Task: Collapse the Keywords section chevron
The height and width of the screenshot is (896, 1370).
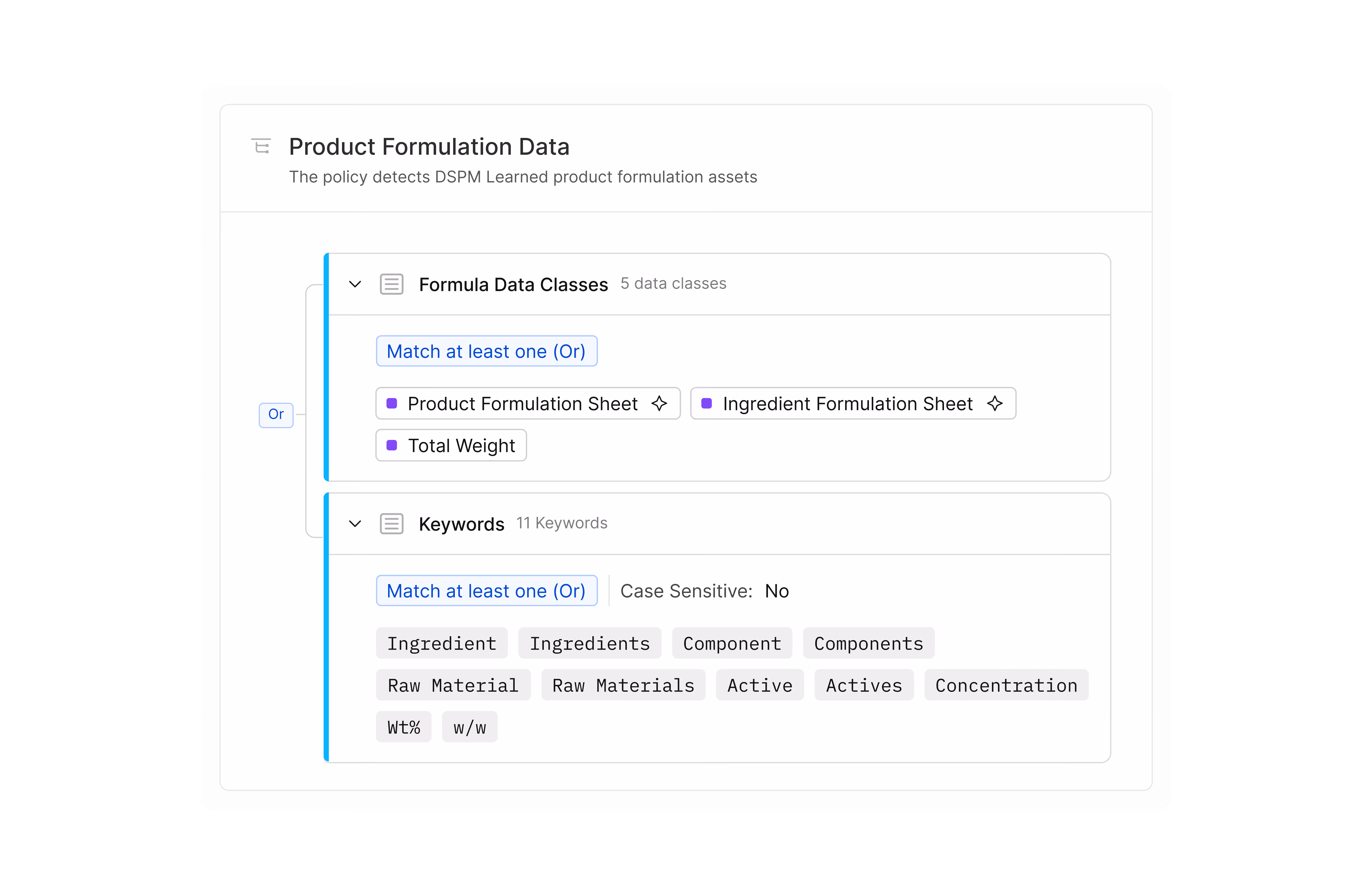Action: point(355,524)
